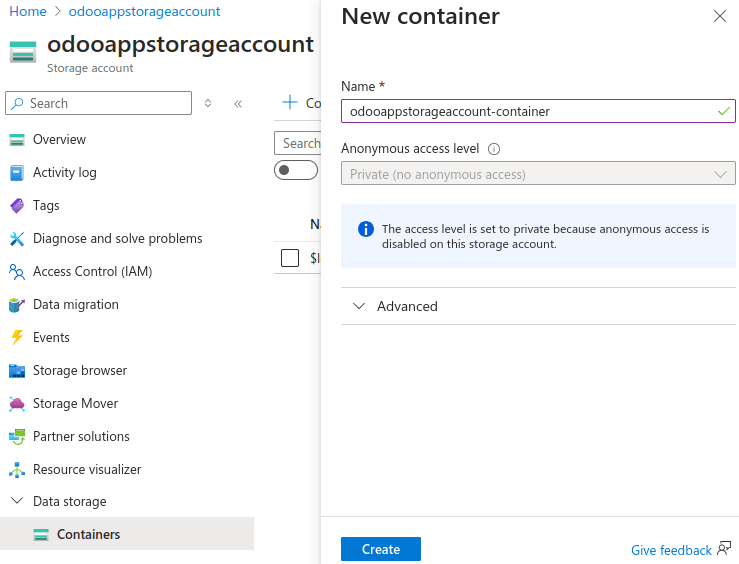Click the Events lightning icon
This screenshot has width=739, height=564.
click(16, 338)
